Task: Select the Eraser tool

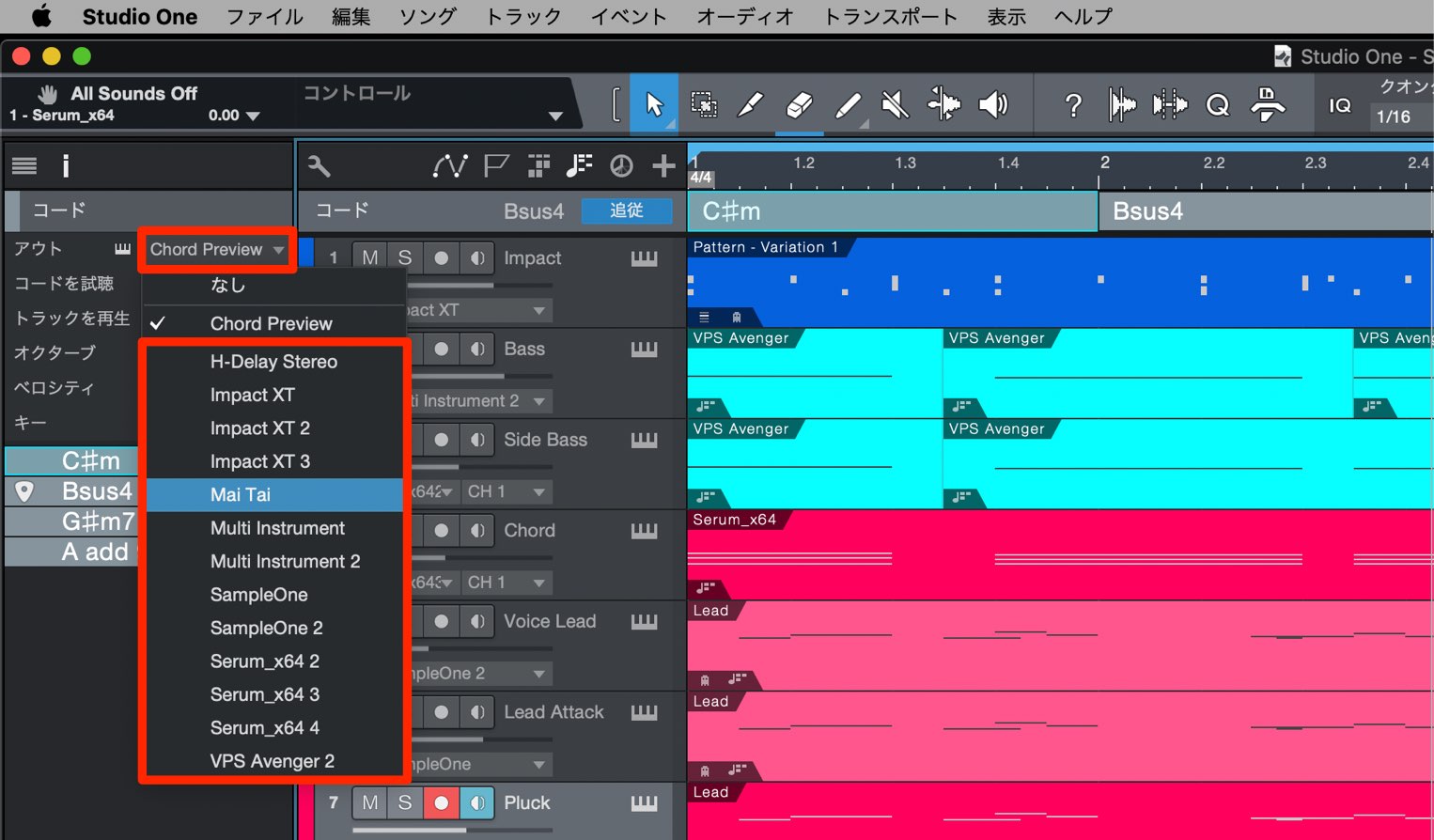Action: [x=799, y=104]
